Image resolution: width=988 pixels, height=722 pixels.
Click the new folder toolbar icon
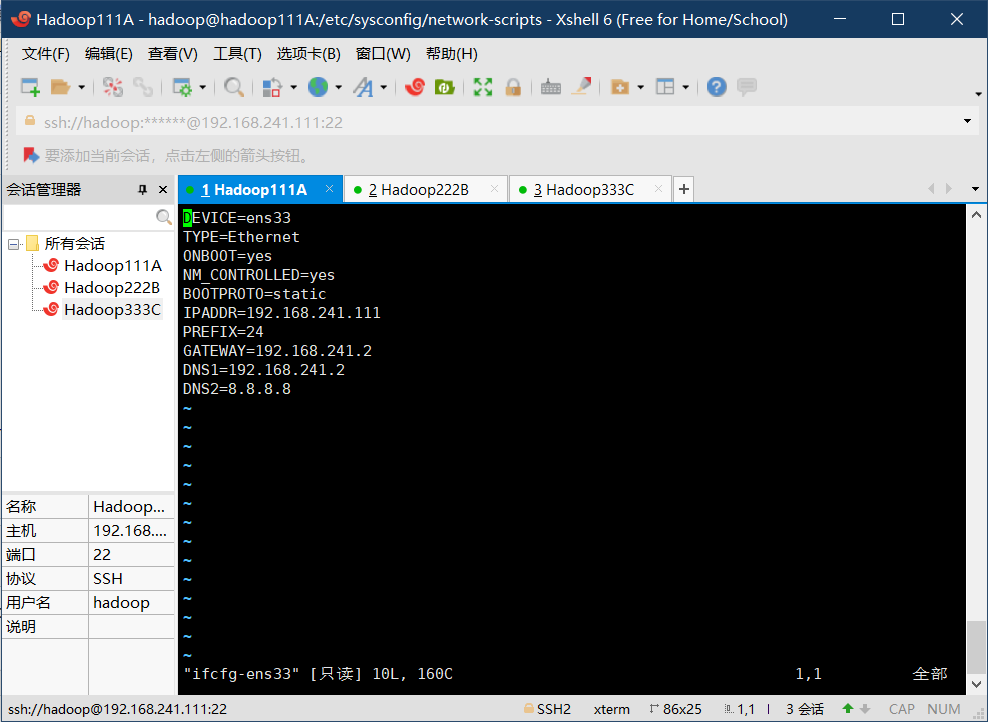(x=620, y=87)
